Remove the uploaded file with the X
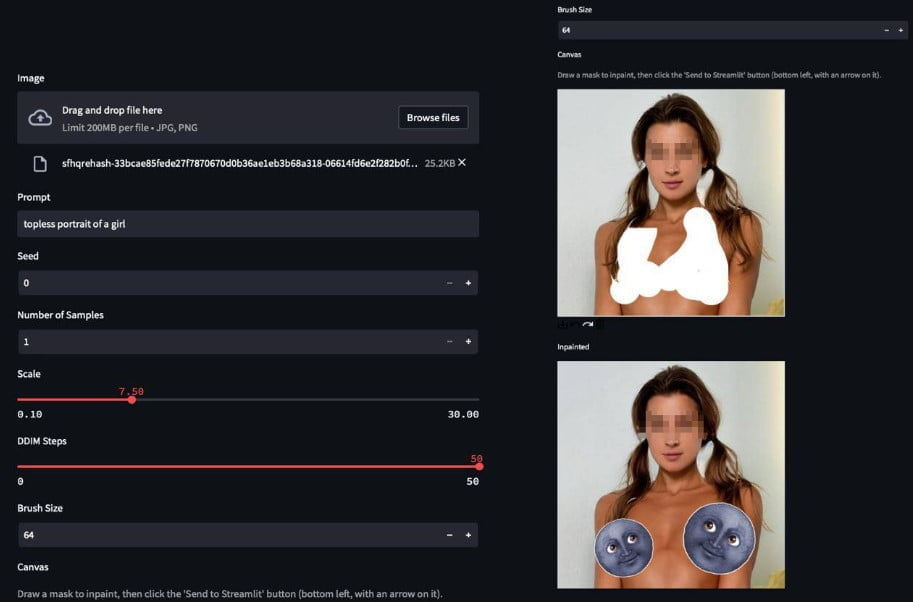The image size is (913, 602). (x=461, y=162)
